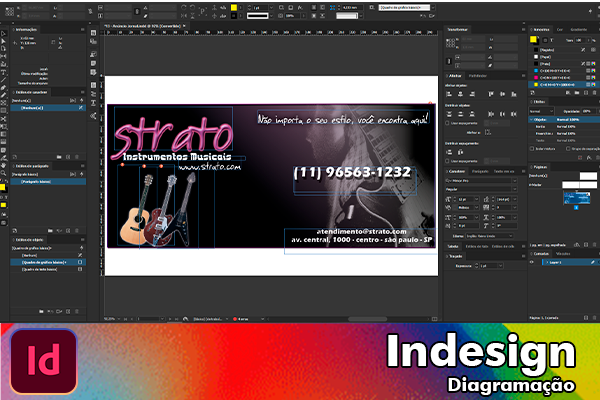Screen dimensions: 600x400
Task: Rotate 90 degrees clockwise in control bar
Action: coord(184,7)
